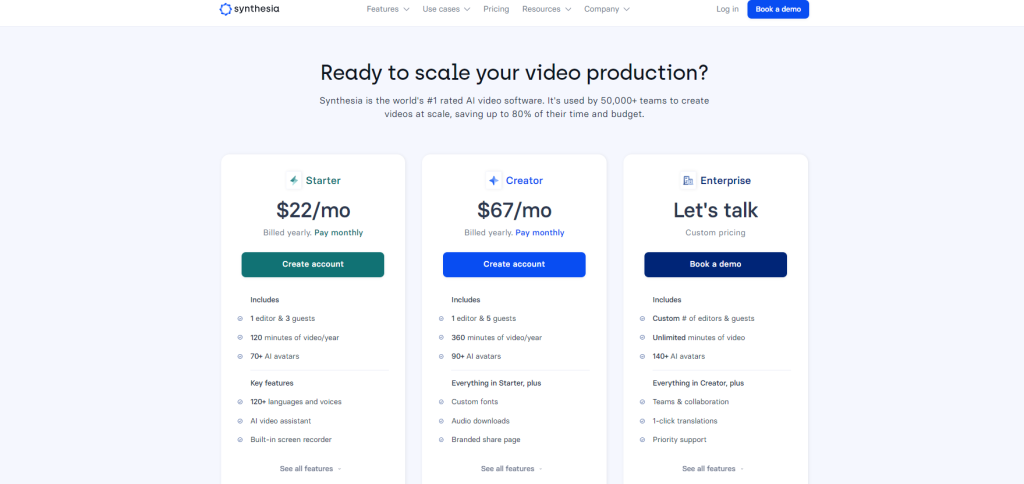Screen dimensions: 1024x484
Task: Click the Starter plan title
Action: (323, 180)
